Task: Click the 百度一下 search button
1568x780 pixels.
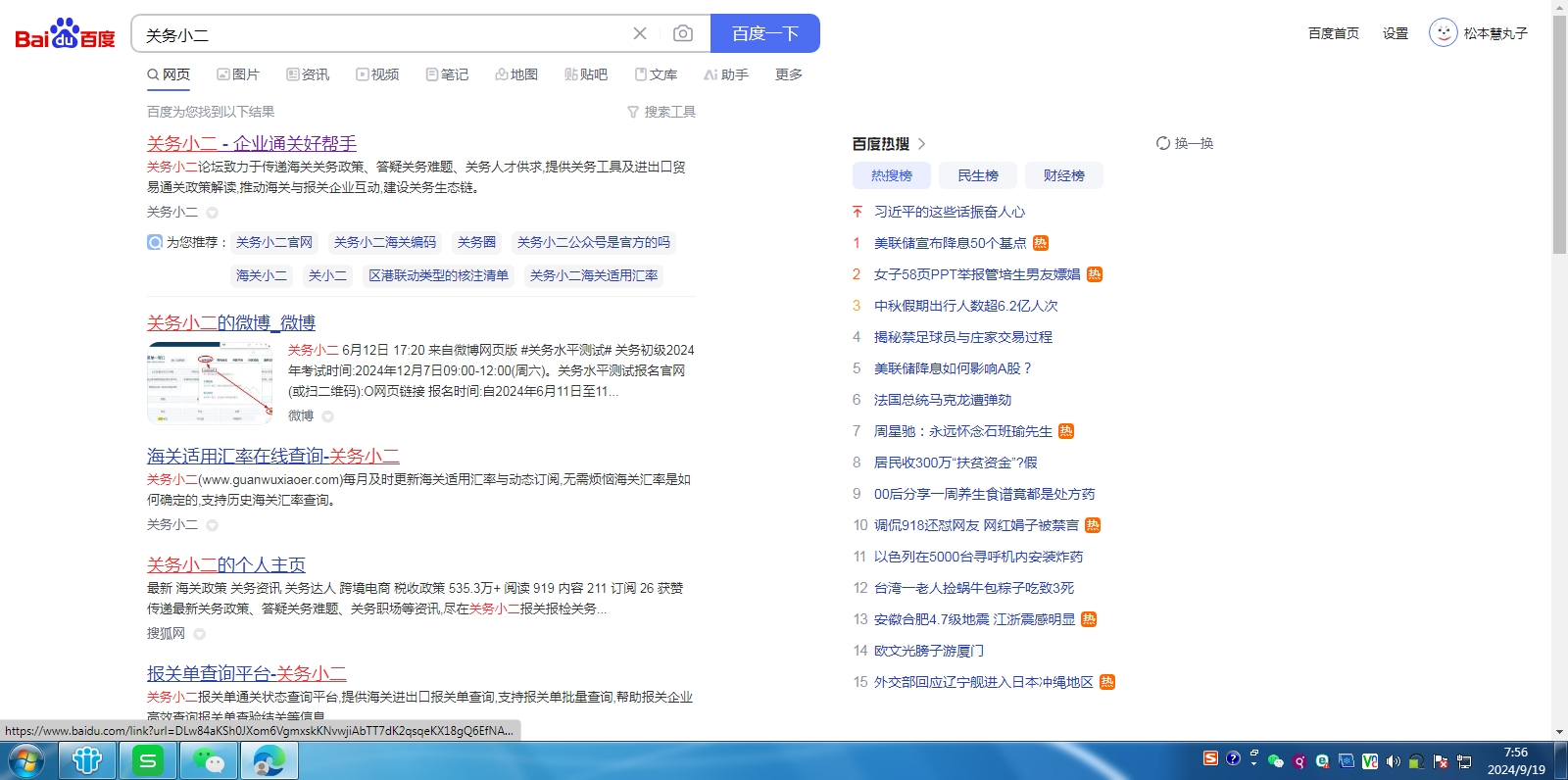Action: click(765, 33)
